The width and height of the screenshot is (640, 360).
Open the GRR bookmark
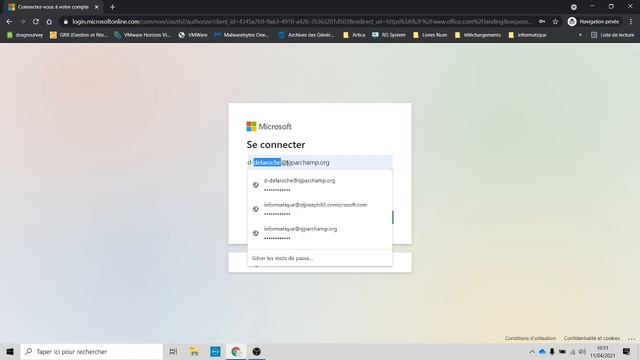pyautogui.click(x=79, y=35)
